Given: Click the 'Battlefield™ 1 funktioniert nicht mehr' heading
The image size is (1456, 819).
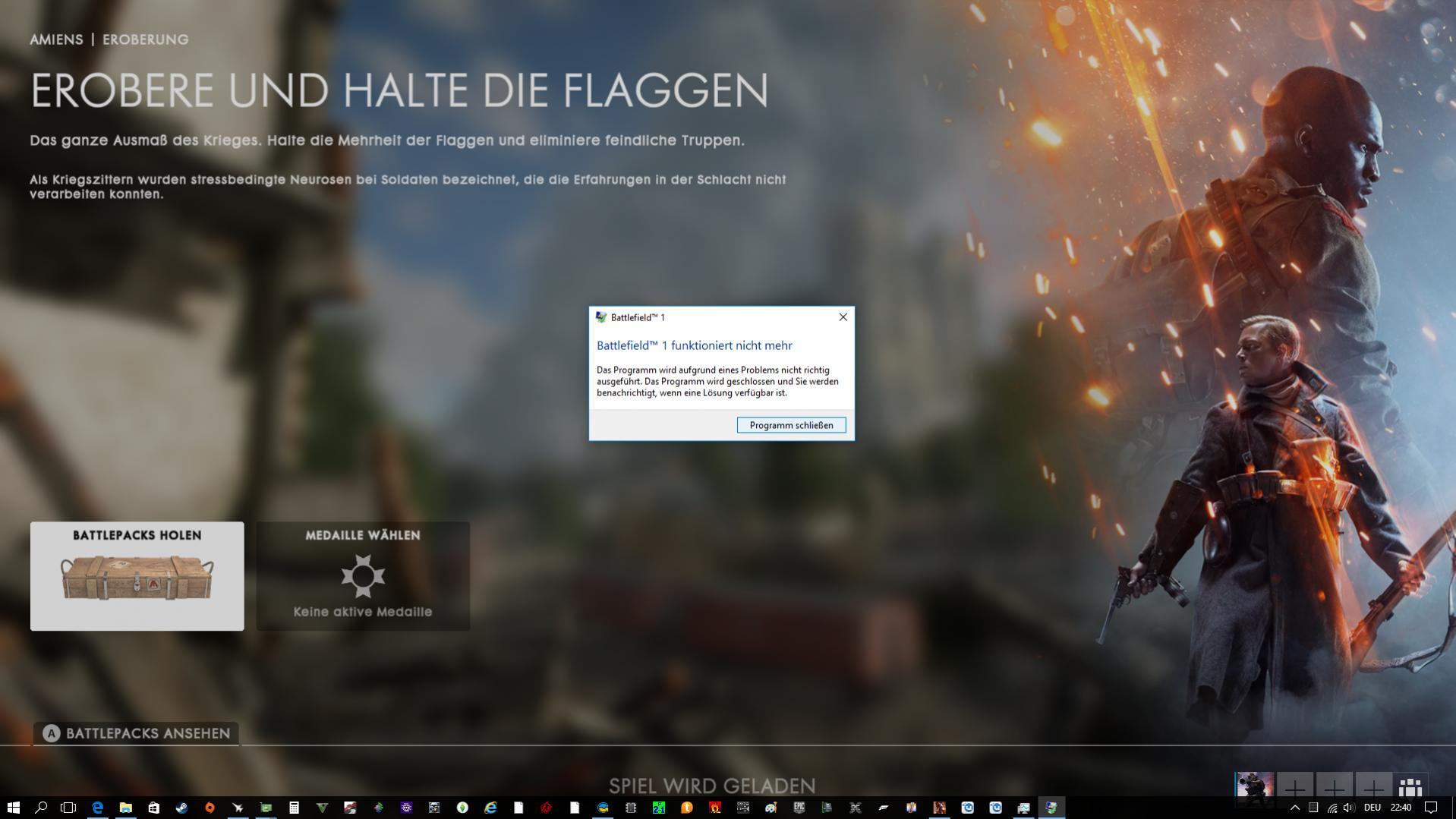Looking at the screenshot, I should click(695, 345).
